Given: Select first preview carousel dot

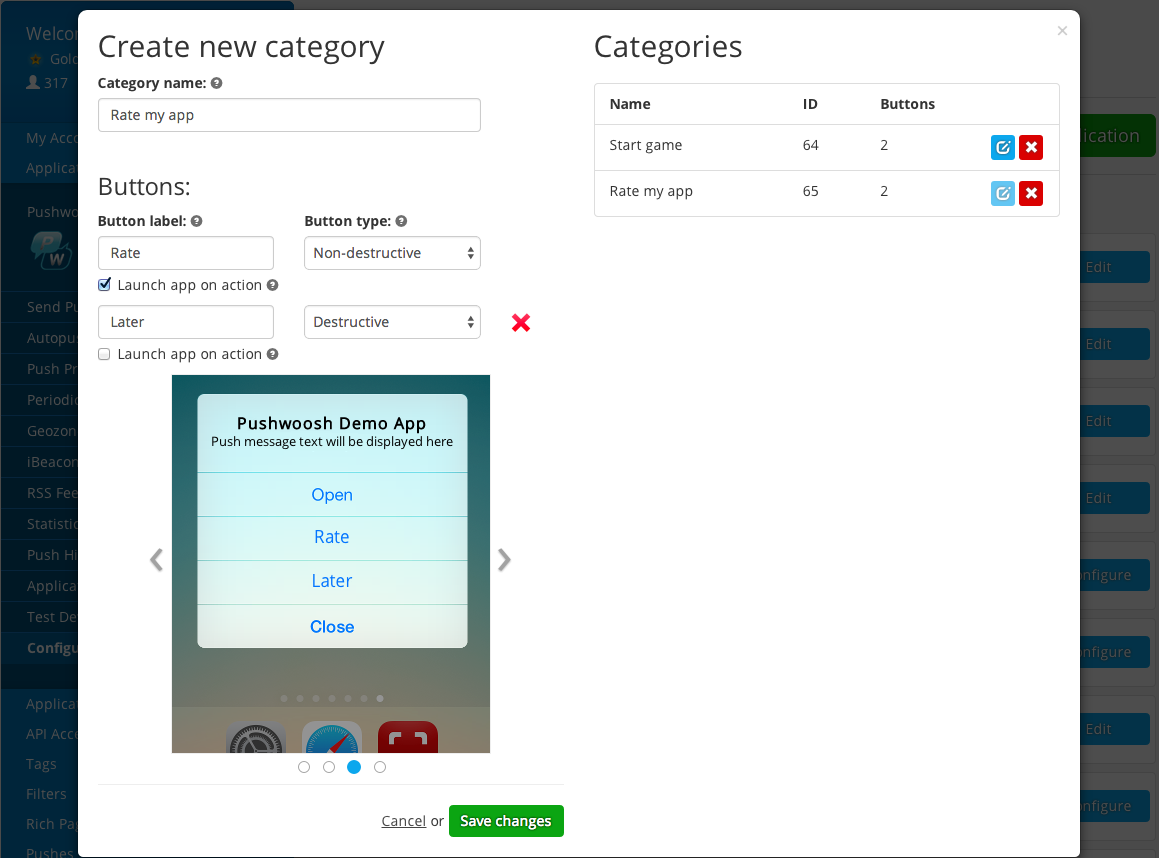Looking at the screenshot, I should click(x=304, y=767).
